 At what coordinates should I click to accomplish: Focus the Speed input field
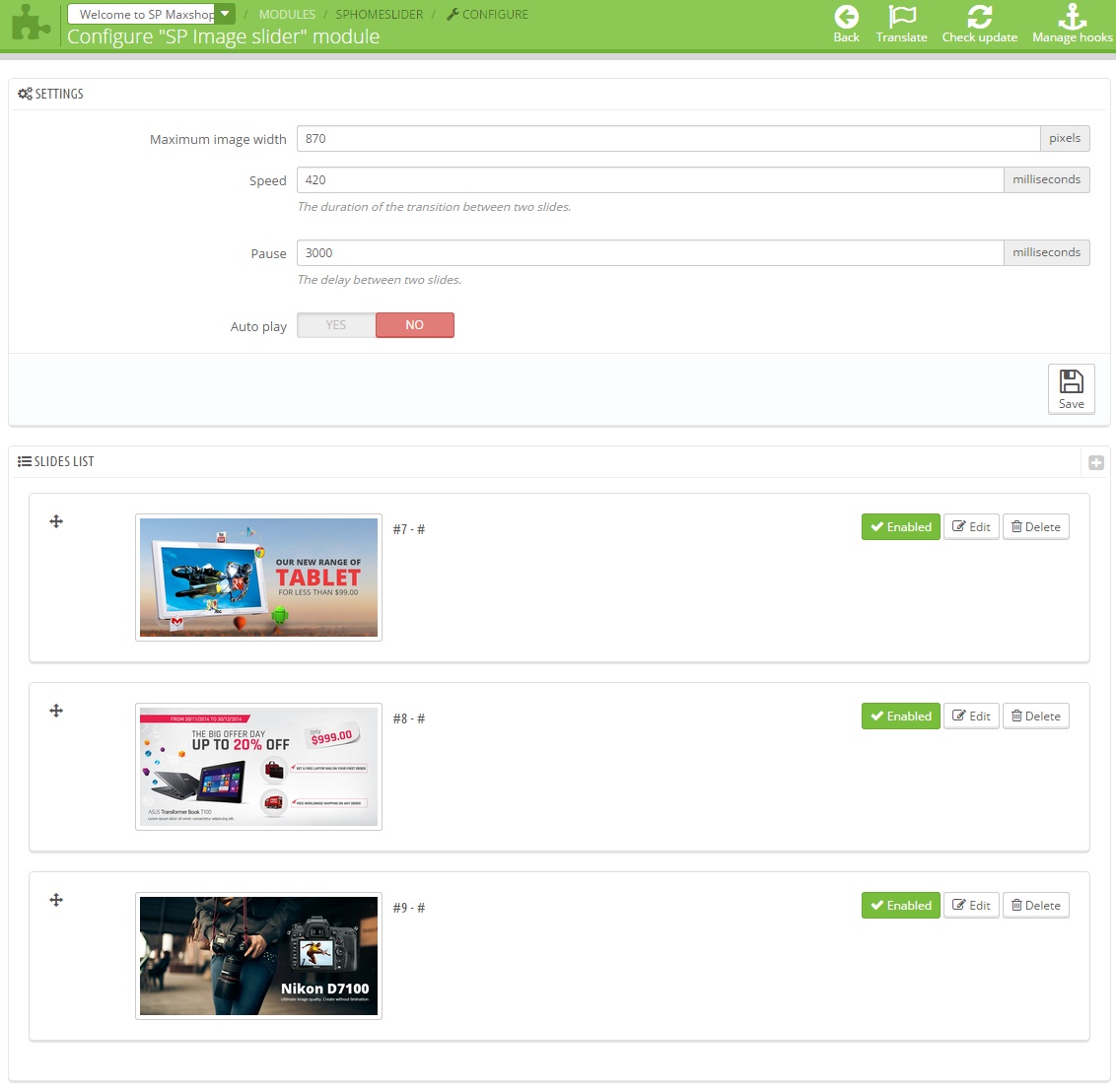coord(651,180)
